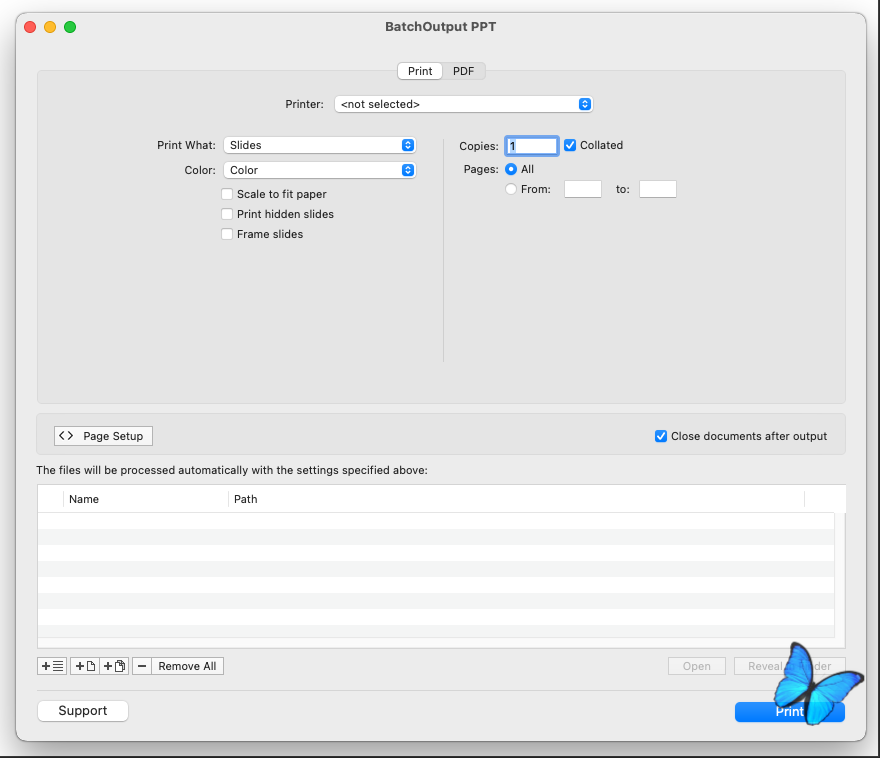Viewport: 880px width, 758px height.
Task: Click the Reveal in Finder button
Action: (789, 666)
